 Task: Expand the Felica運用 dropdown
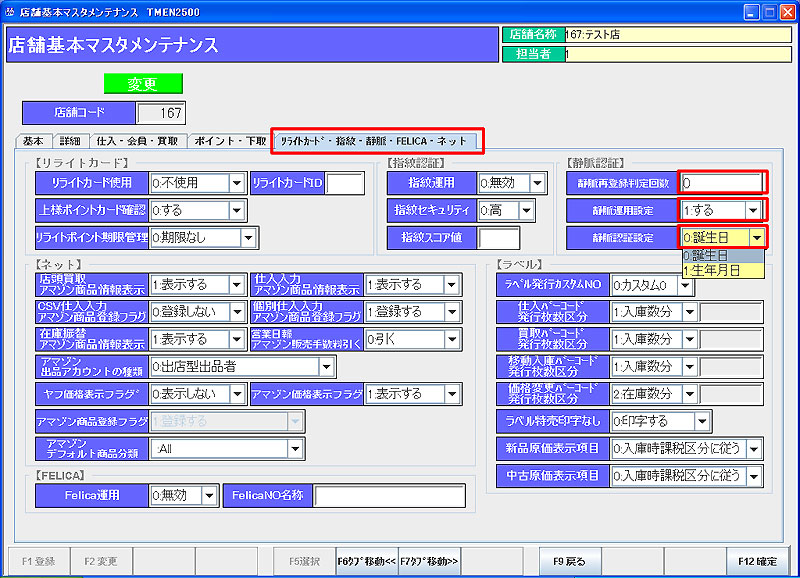[210, 495]
